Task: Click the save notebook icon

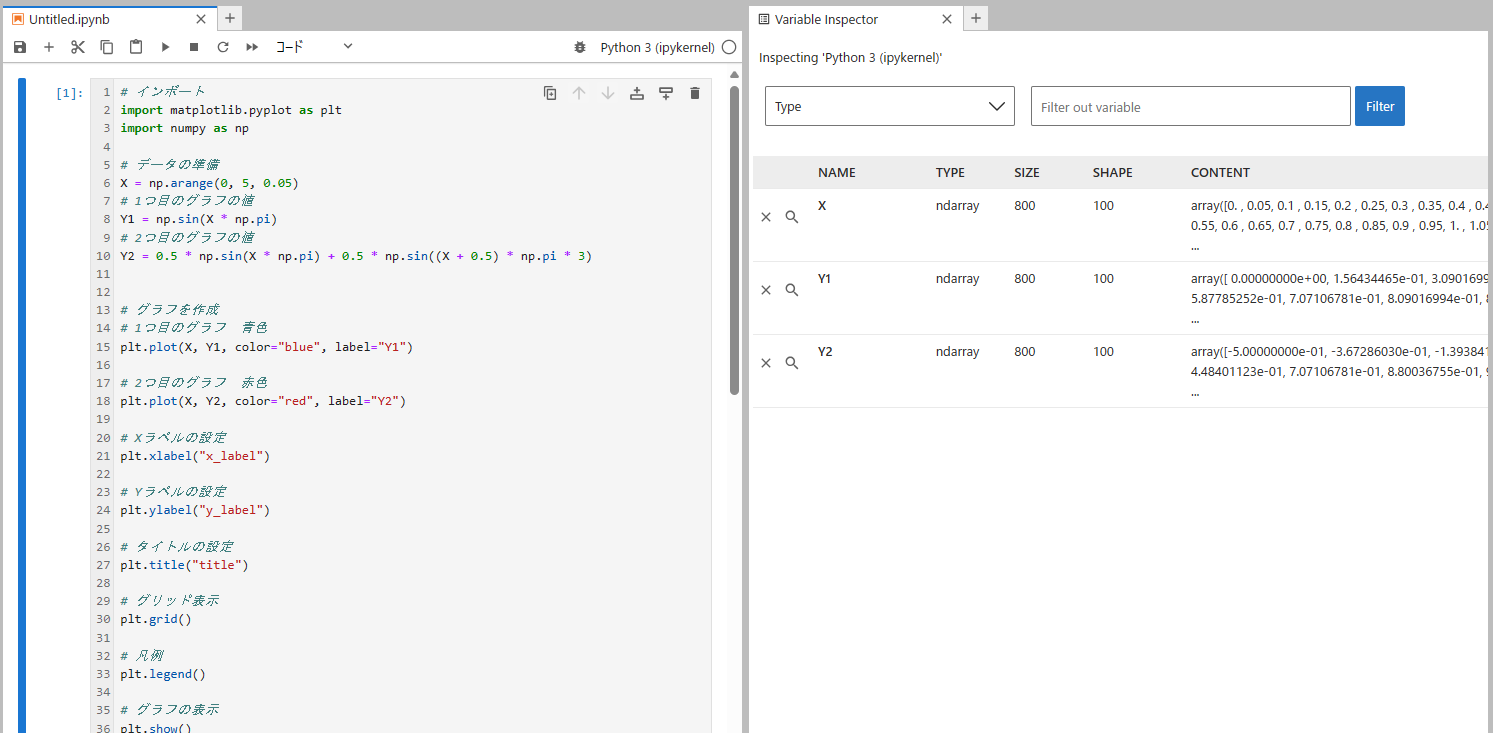Action: tap(20, 47)
